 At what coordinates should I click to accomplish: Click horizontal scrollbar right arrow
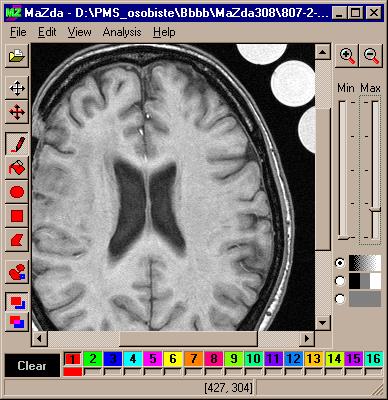pyautogui.click(x=307, y=339)
